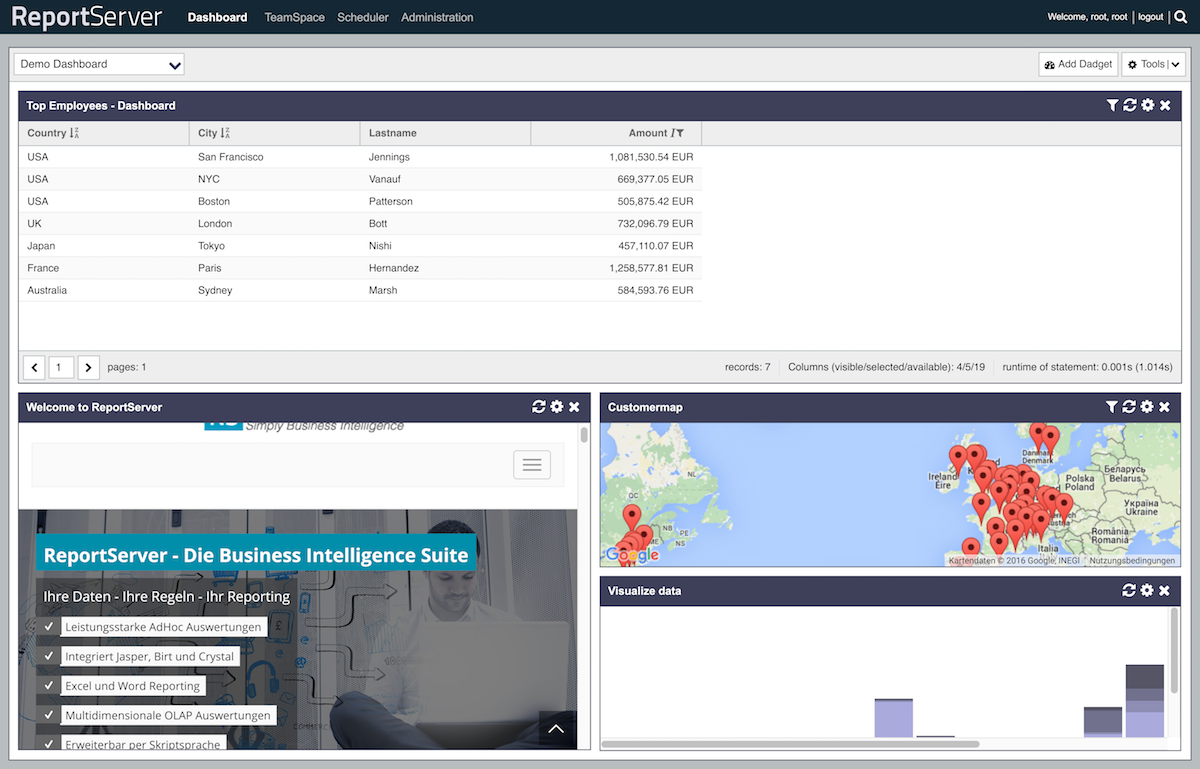Open Top Employees dadget settings gear
The height and width of the screenshot is (769, 1200).
pyautogui.click(x=1148, y=105)
